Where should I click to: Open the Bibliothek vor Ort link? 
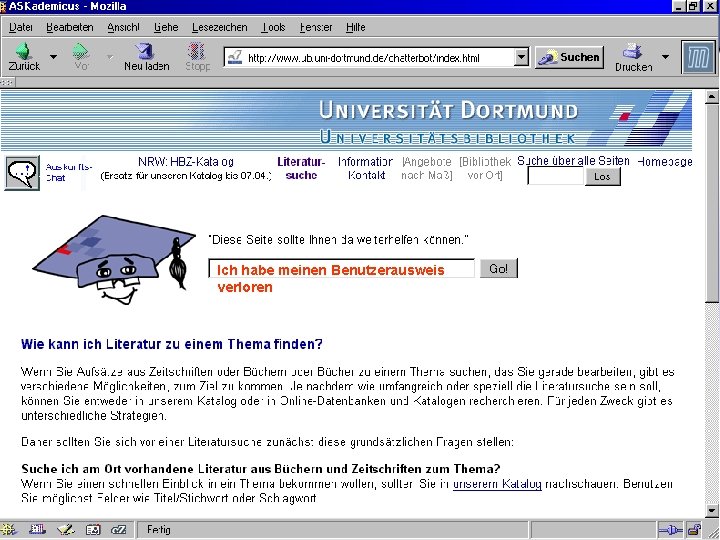pyautogui.click(x=485, y=168)
